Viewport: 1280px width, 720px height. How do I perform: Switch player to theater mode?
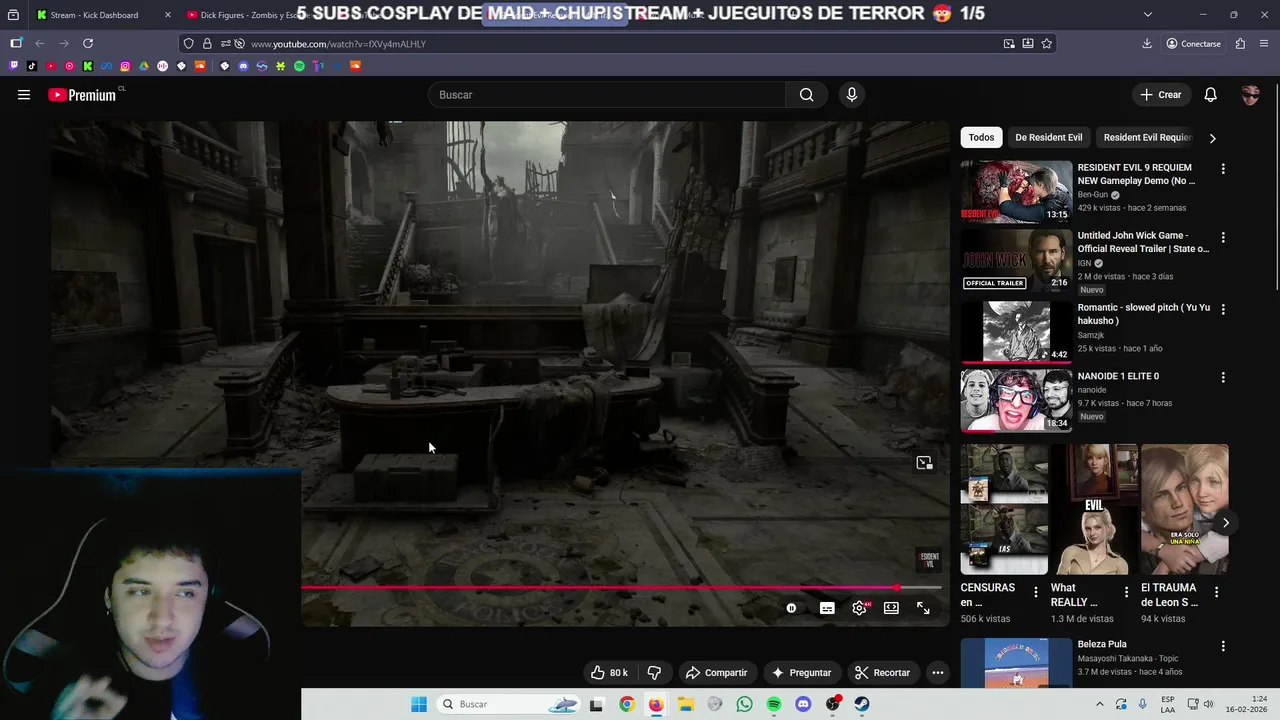891,608
